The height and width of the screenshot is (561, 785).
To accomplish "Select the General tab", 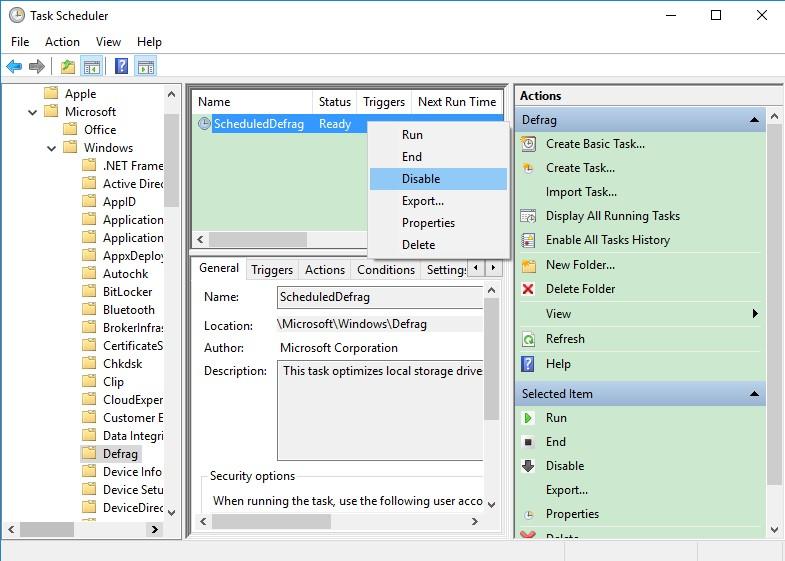I will tap(219, 268).
